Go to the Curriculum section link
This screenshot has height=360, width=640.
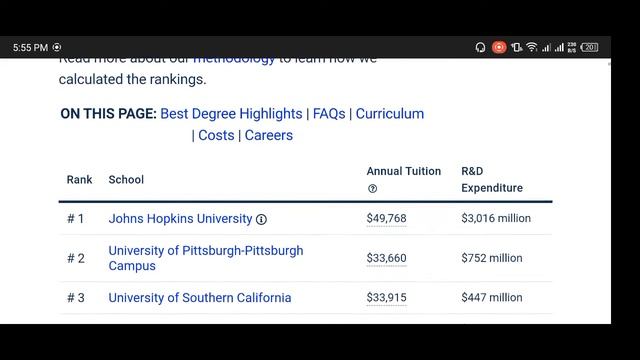tap(390, 113)
